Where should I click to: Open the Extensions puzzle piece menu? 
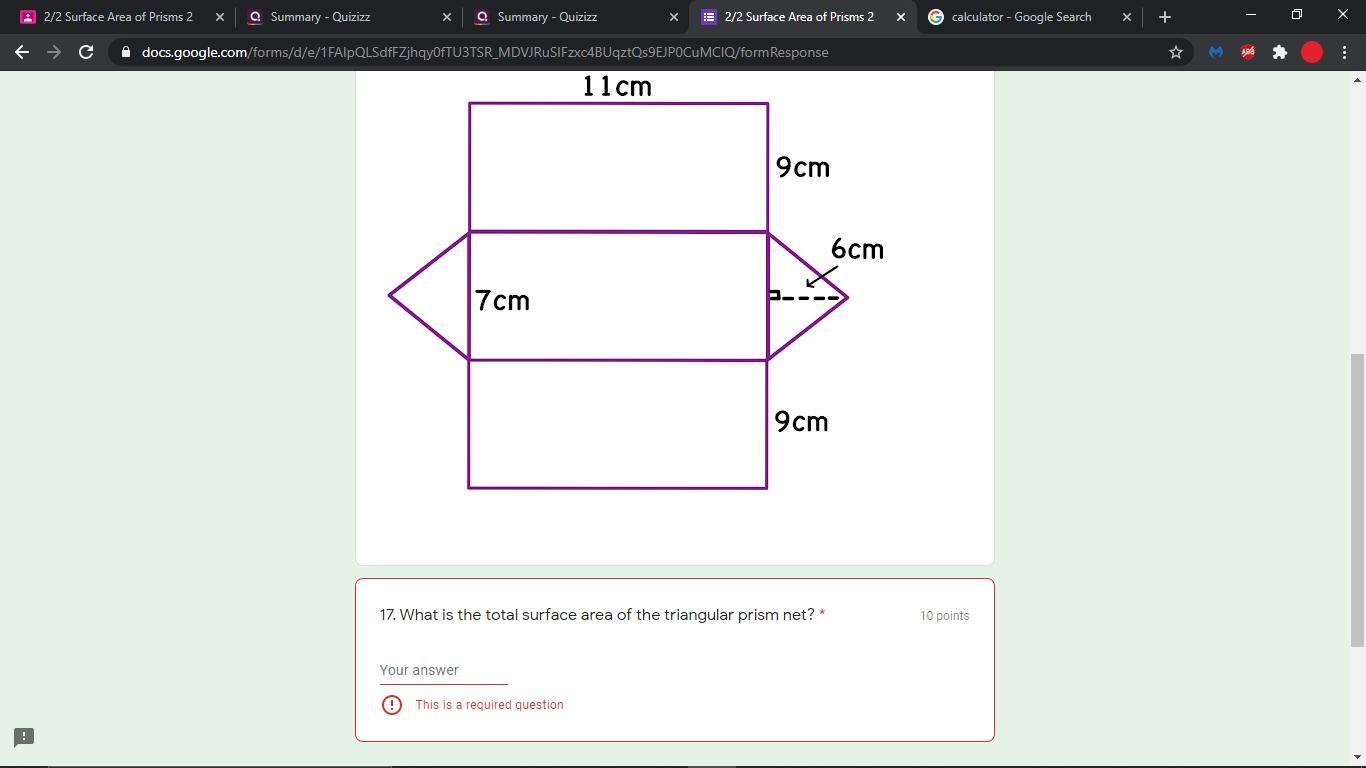(1280, 52)
